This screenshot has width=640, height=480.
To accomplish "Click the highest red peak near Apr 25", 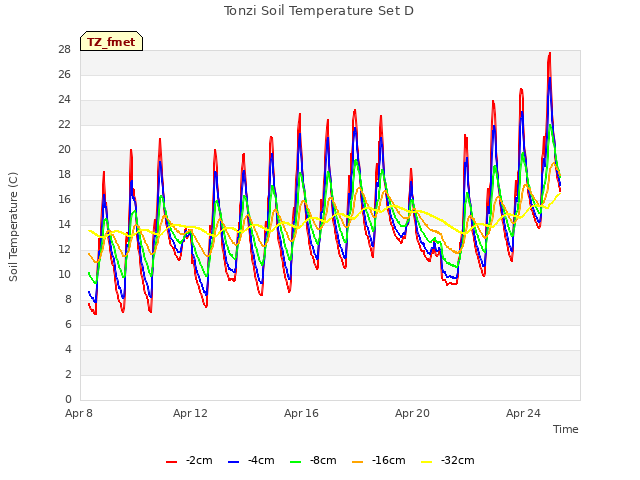I will pos(550,53).
